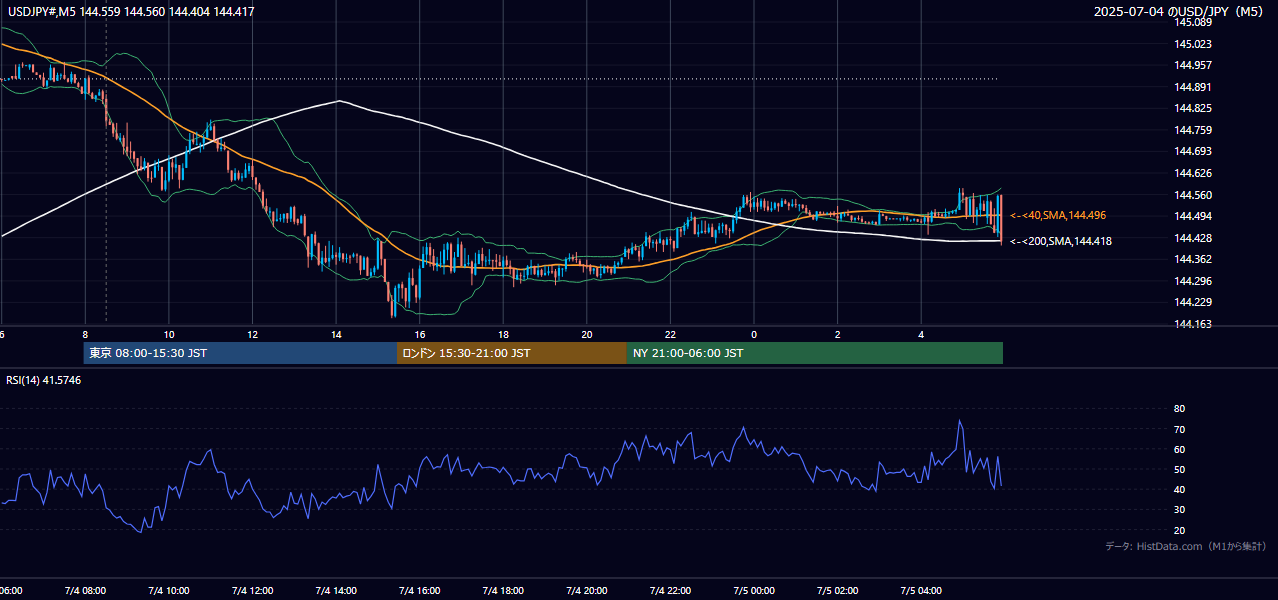Click the <--<40,SMA,144.496 orange label
Viewport: 1278px width, 600px height.
pyautogui.click(x=1058, y=216)
